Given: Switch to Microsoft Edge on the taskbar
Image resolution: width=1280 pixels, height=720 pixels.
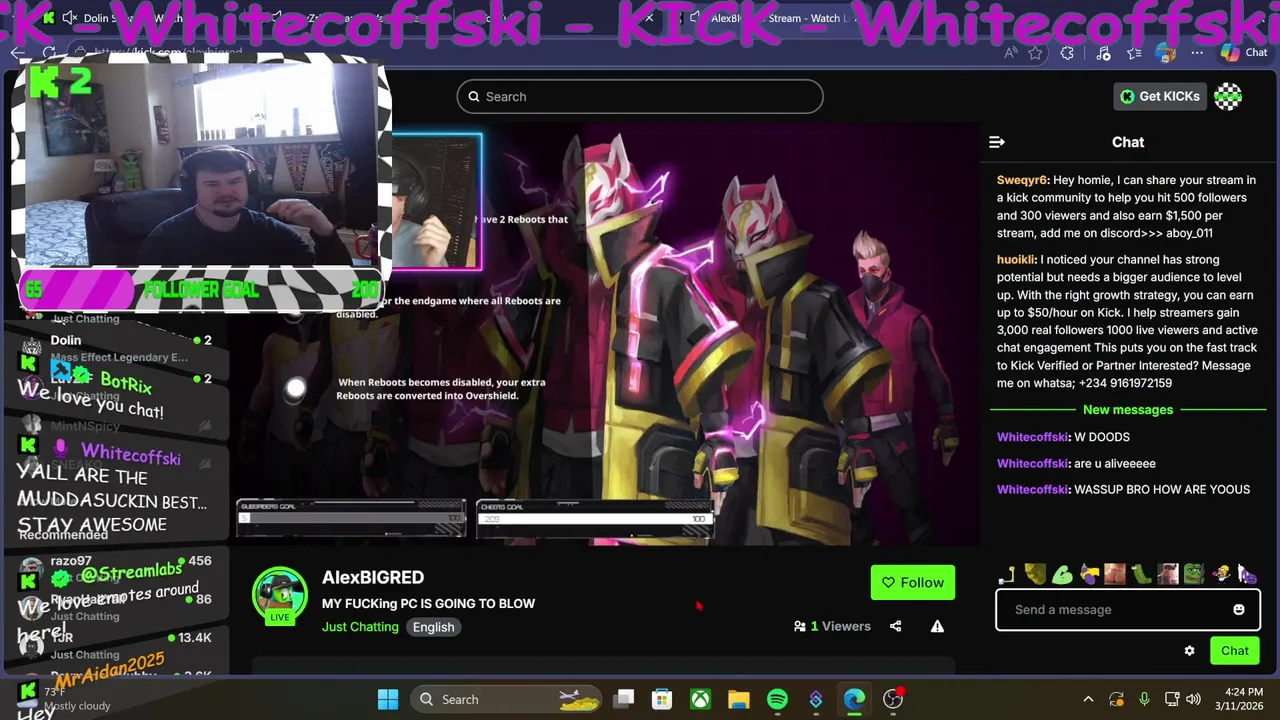Looking at the screenshot, I should pyautogui.click(x=854, y=699).
